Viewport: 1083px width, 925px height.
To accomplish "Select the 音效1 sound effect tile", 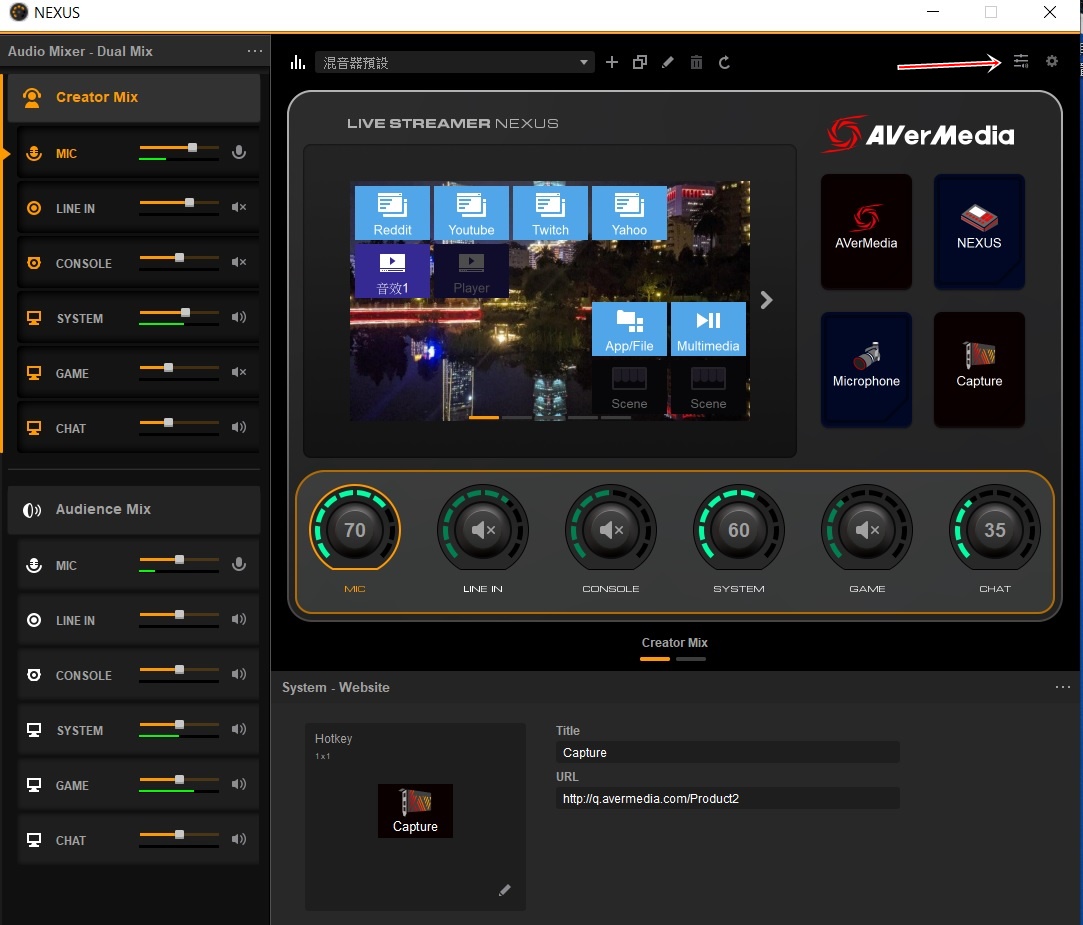I will click(392, 271).
